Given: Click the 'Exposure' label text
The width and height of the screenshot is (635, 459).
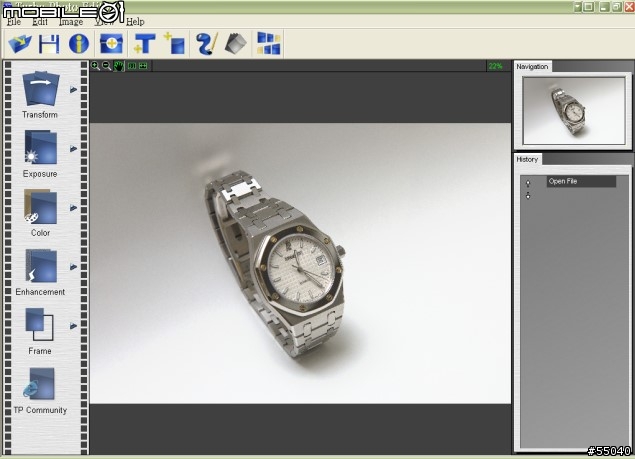Looking at the screenshot, I should (40, 174).
